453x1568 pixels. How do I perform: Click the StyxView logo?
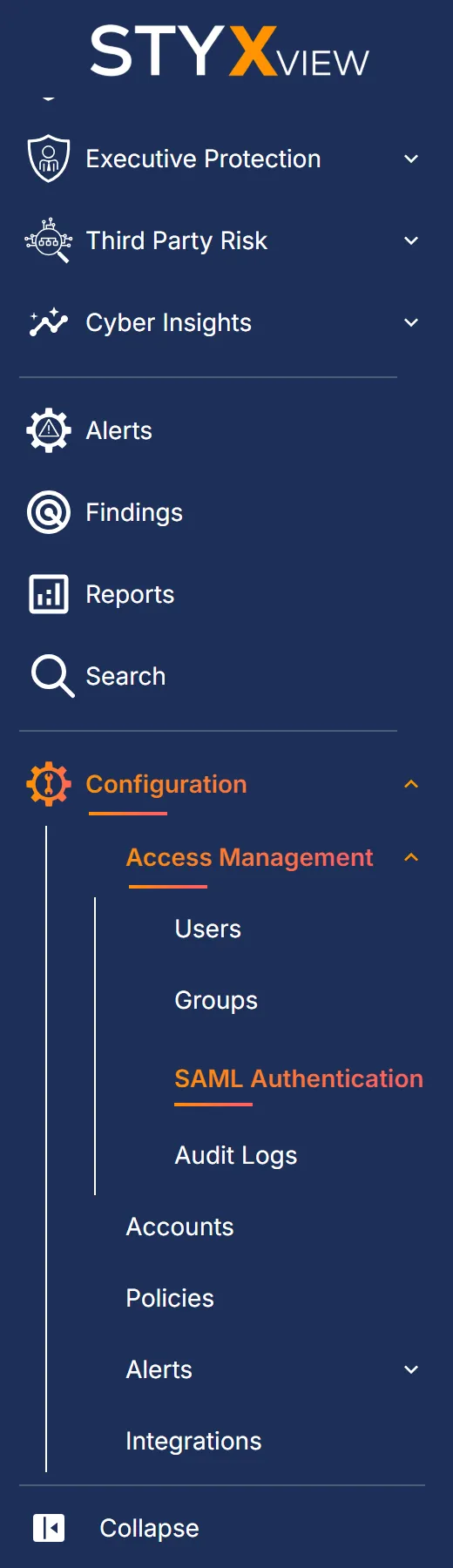tap(230, 51)
